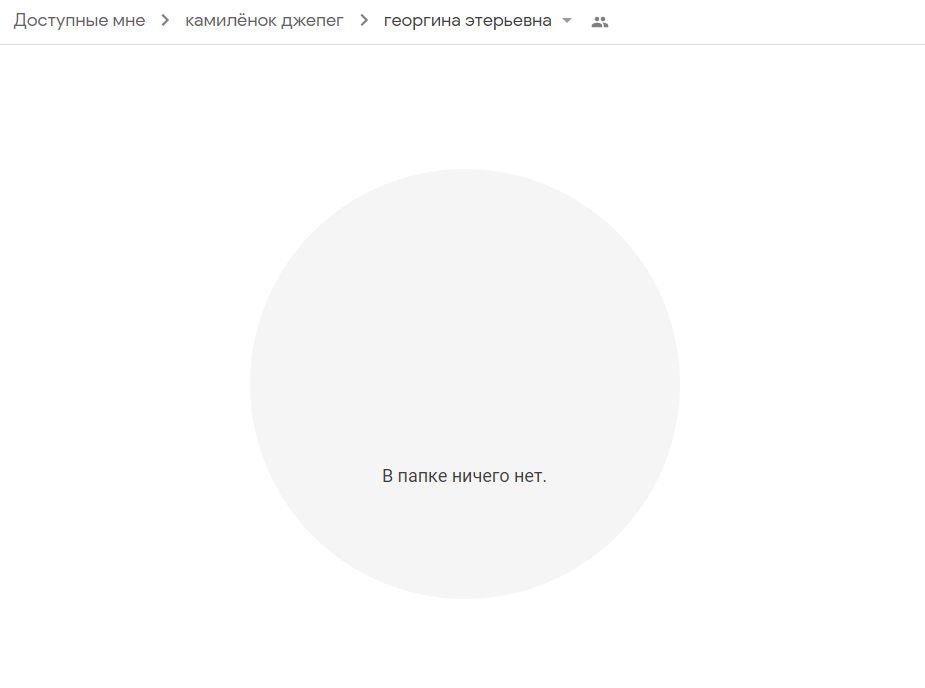View who has access using people icon
Screen dimensions: 925x688
point(600,21)
